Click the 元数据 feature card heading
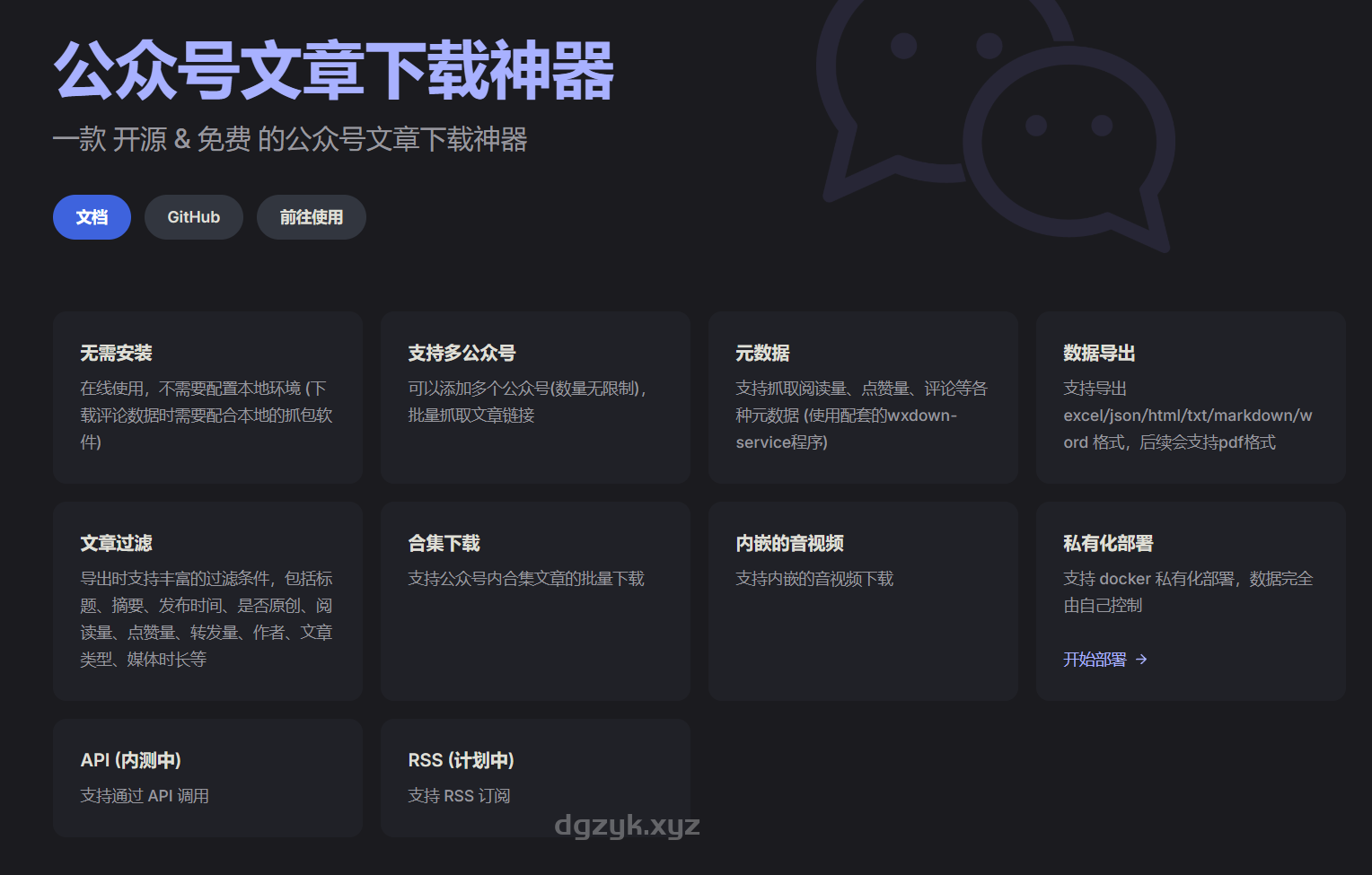1372x875 pixels. [762, 353]
